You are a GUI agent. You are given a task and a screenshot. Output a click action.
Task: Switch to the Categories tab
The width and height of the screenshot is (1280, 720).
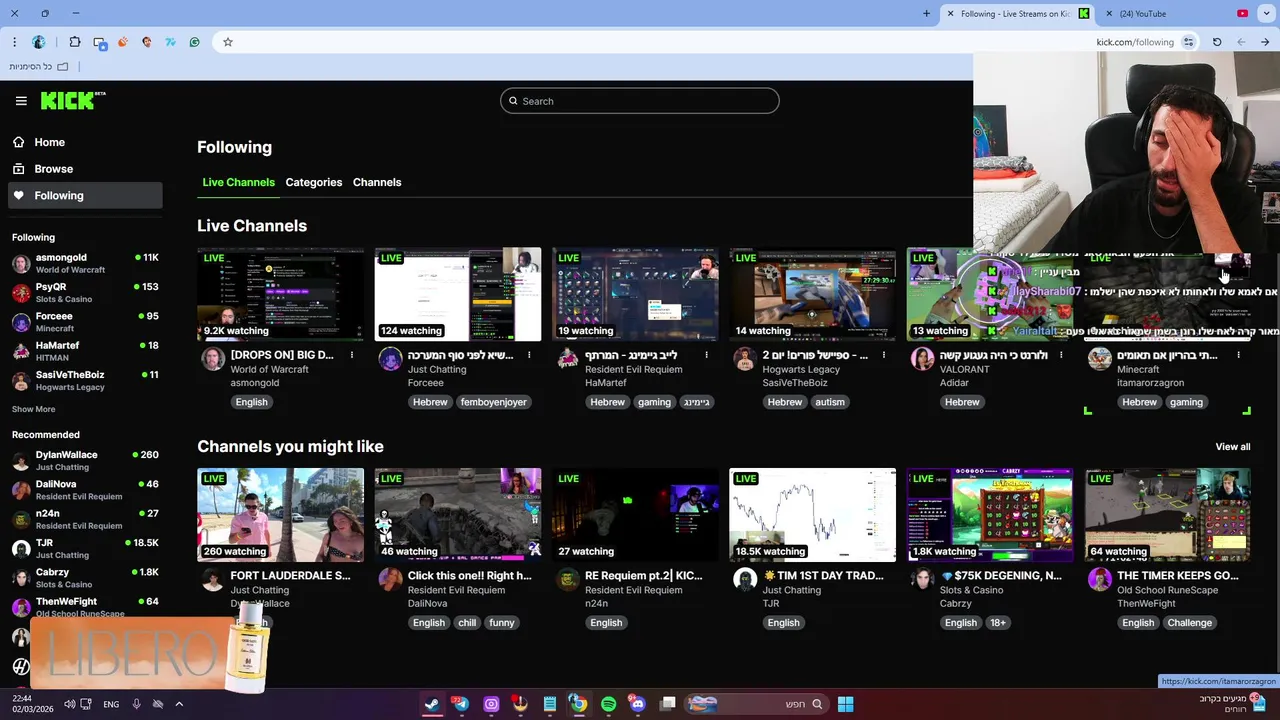[313, 182]
